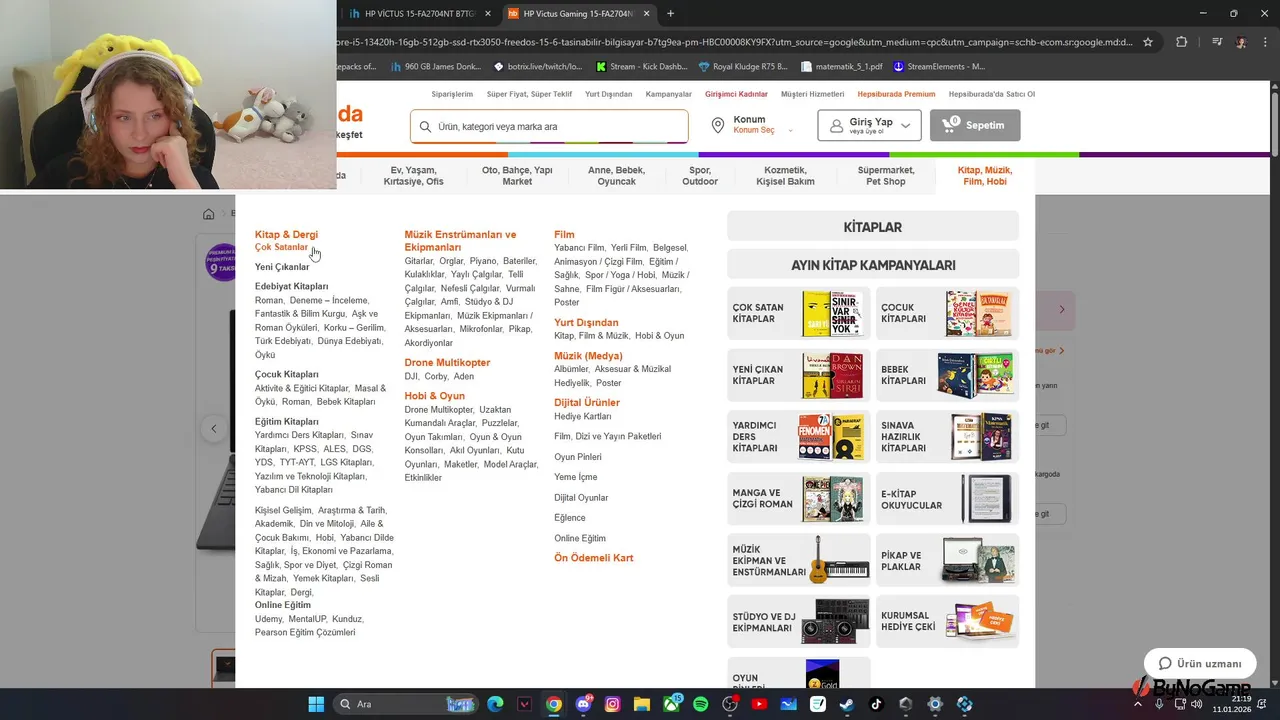This screenshot has height=720, width=1280.
Task: Close the HP Victus Gaming 15-FA2704N tab
Action: pos(646,14)
